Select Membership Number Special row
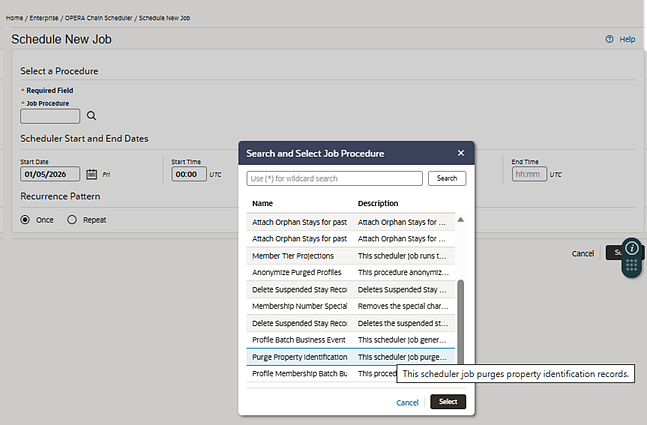The image size is (647, 425). (351, 306)
